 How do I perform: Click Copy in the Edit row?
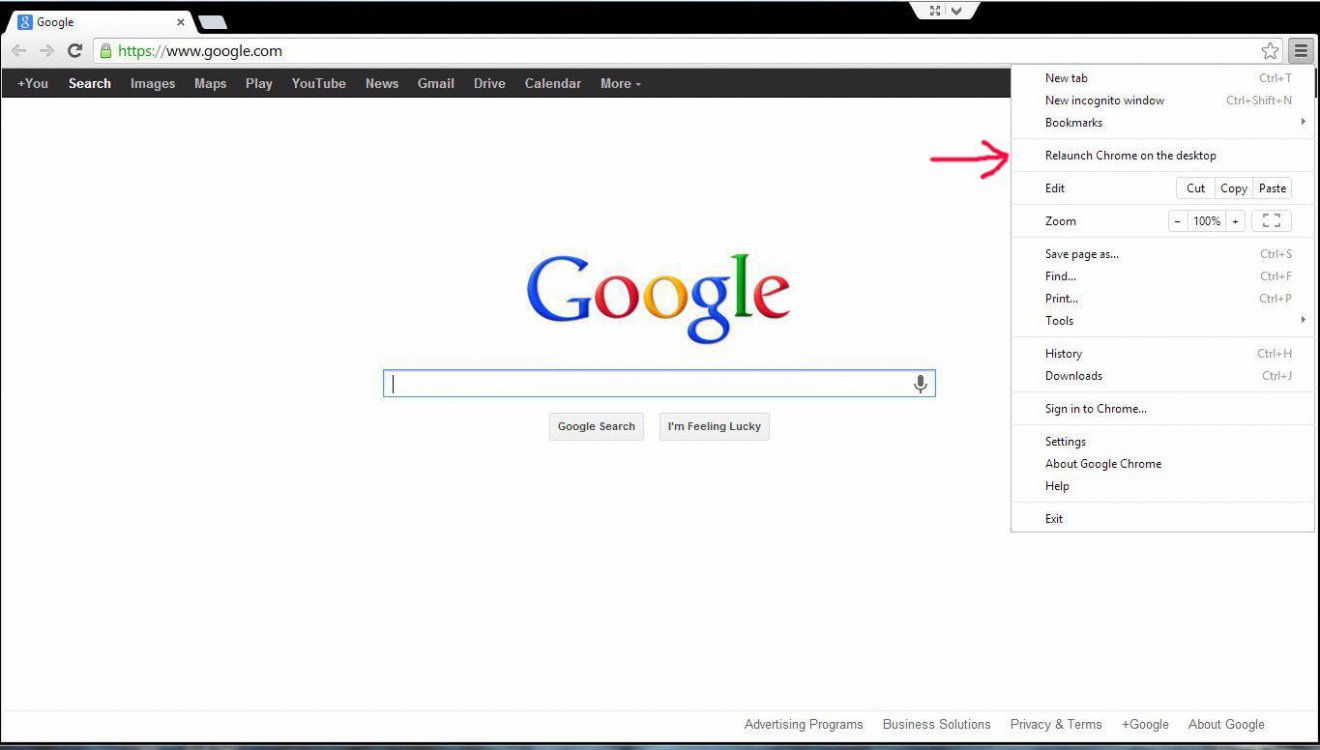coord(1234,188)
